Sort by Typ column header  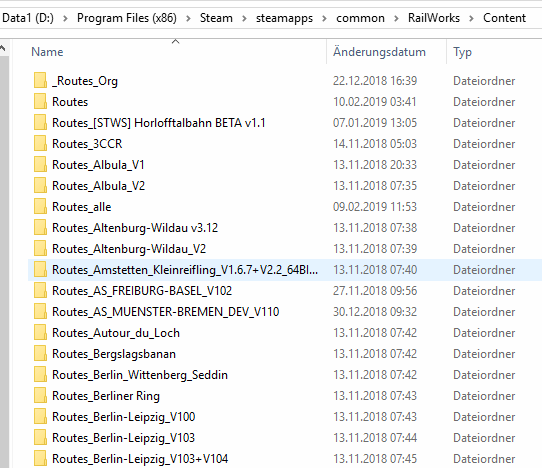coord(462,52)
